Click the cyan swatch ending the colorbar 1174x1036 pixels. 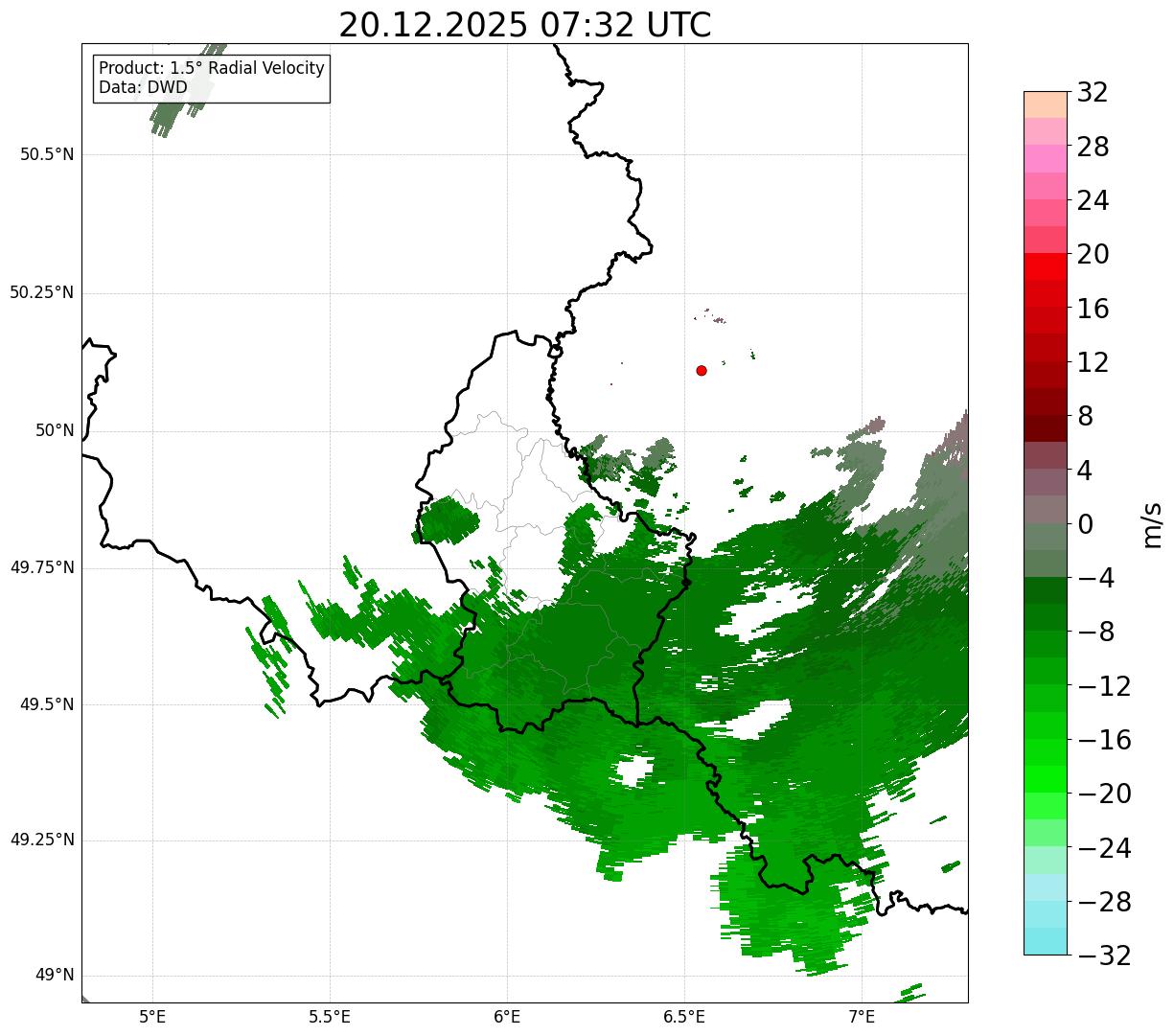1046,941
